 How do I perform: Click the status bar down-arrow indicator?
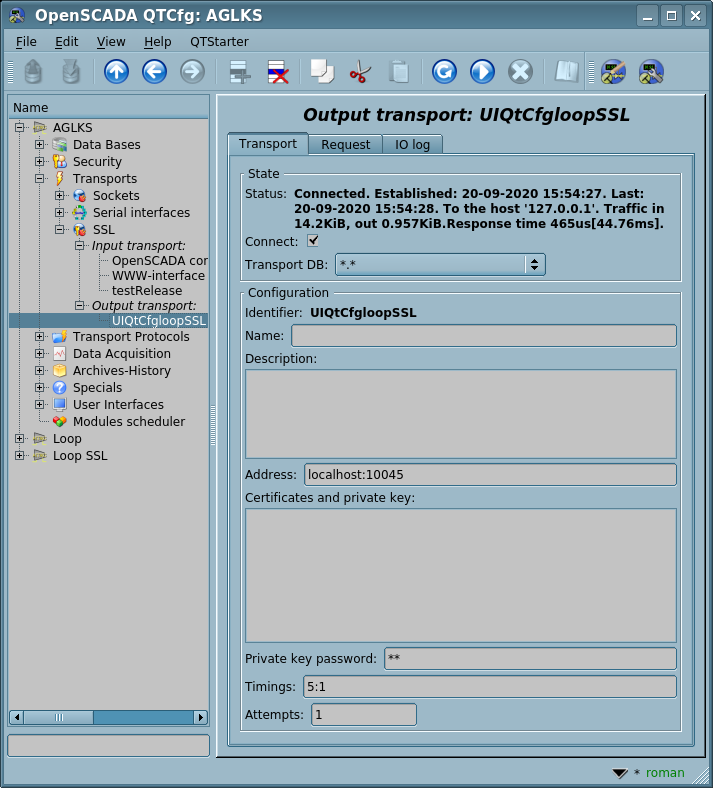(x=620, y=773)
